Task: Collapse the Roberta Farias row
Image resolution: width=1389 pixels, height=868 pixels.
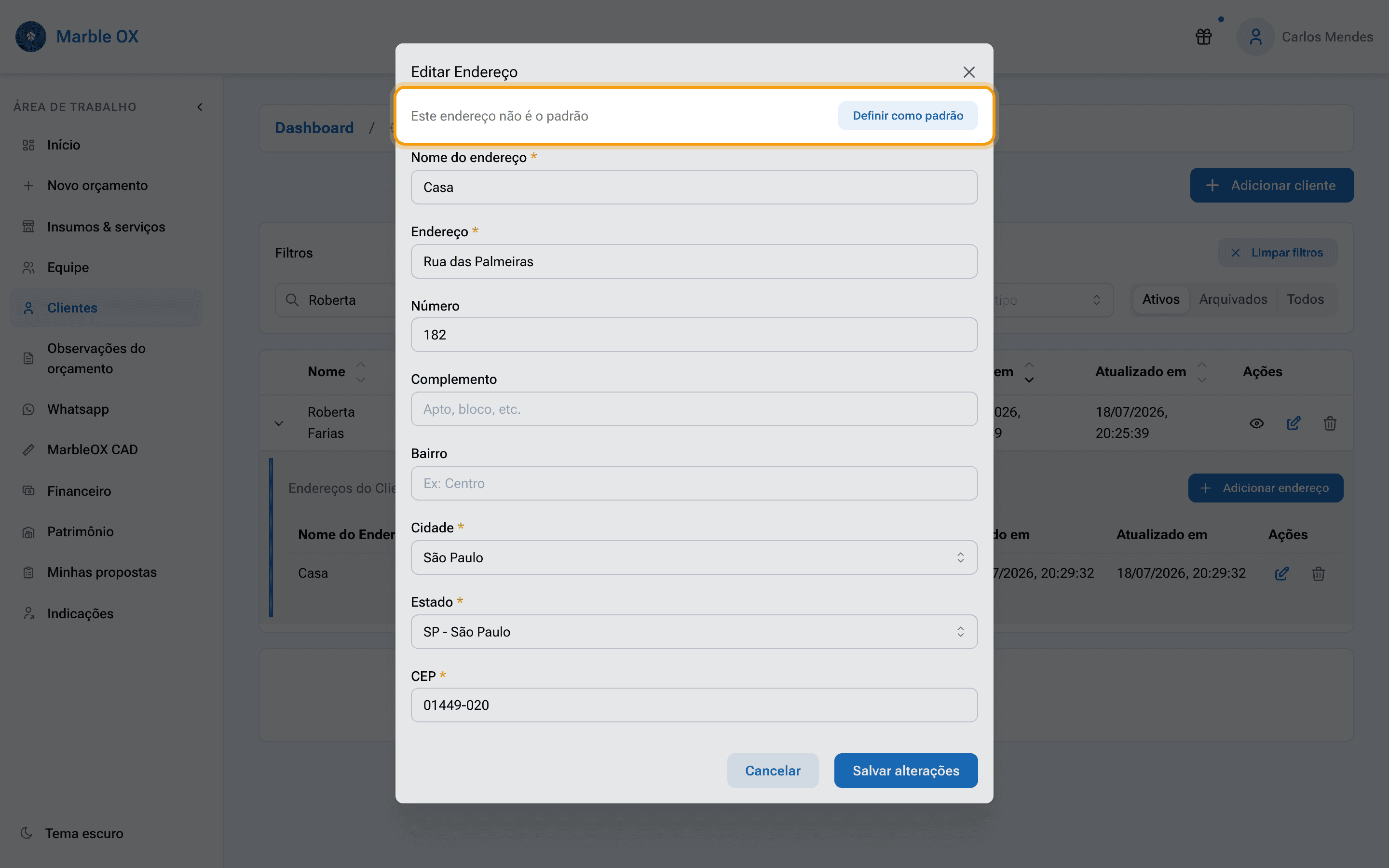Action: coord(279,423)
